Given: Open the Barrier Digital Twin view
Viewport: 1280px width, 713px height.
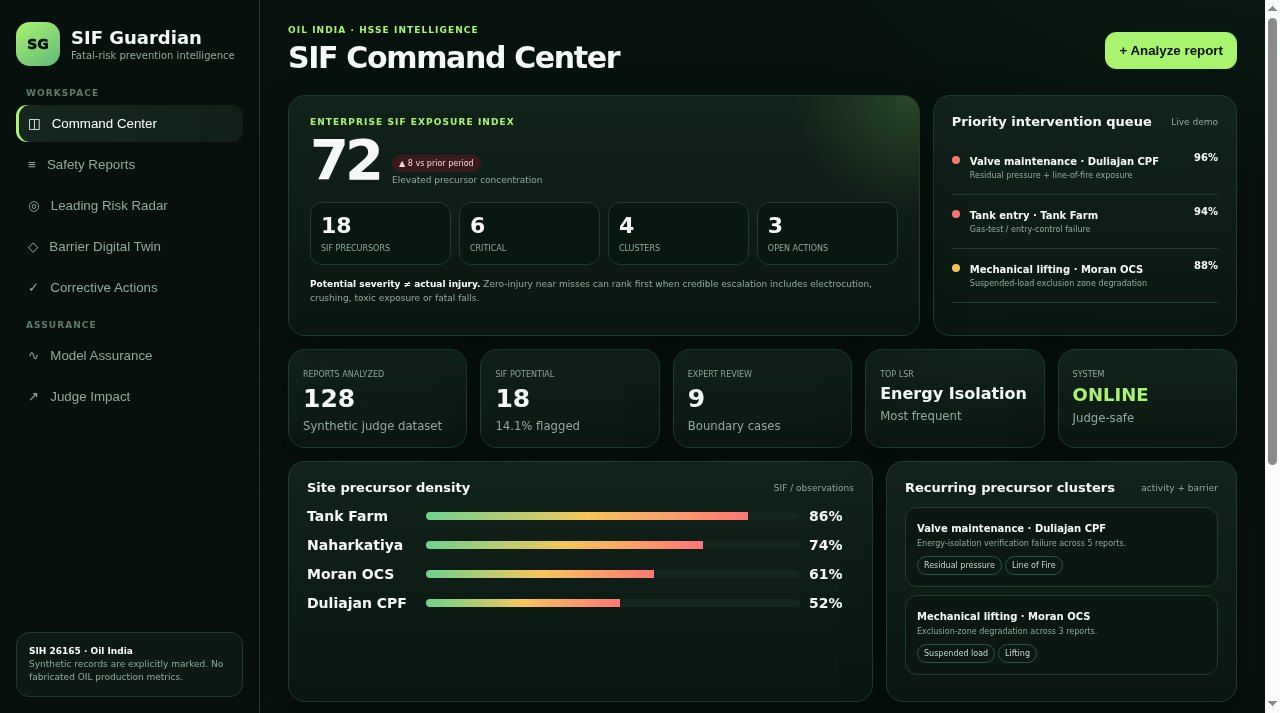Looking at the screenshot, I should [129, 247].
